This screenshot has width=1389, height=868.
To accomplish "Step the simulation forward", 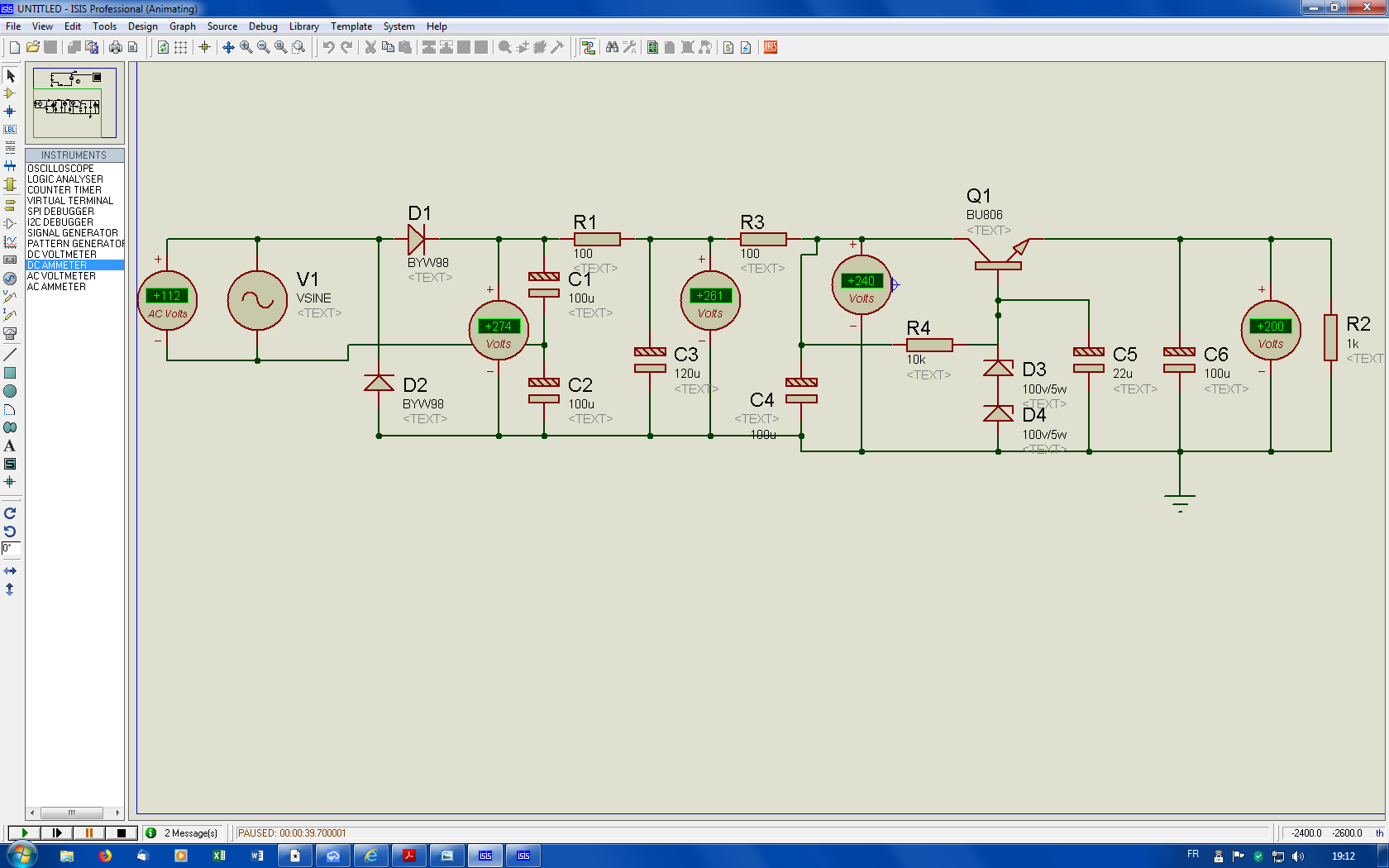I will pyautogui.click(x=56, y=832).
